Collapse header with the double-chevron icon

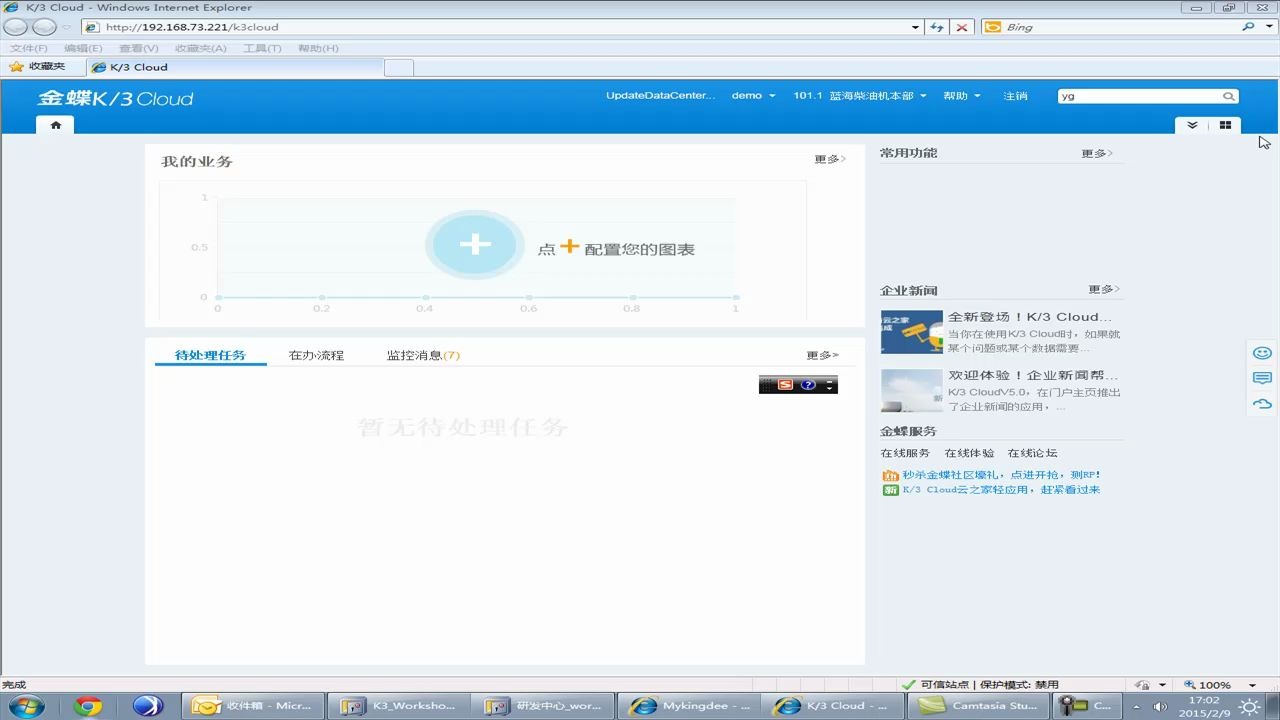[x=1192, y=125]
